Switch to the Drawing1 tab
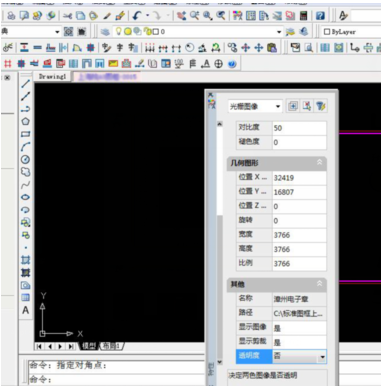381x389 pixels. [53, 77]
